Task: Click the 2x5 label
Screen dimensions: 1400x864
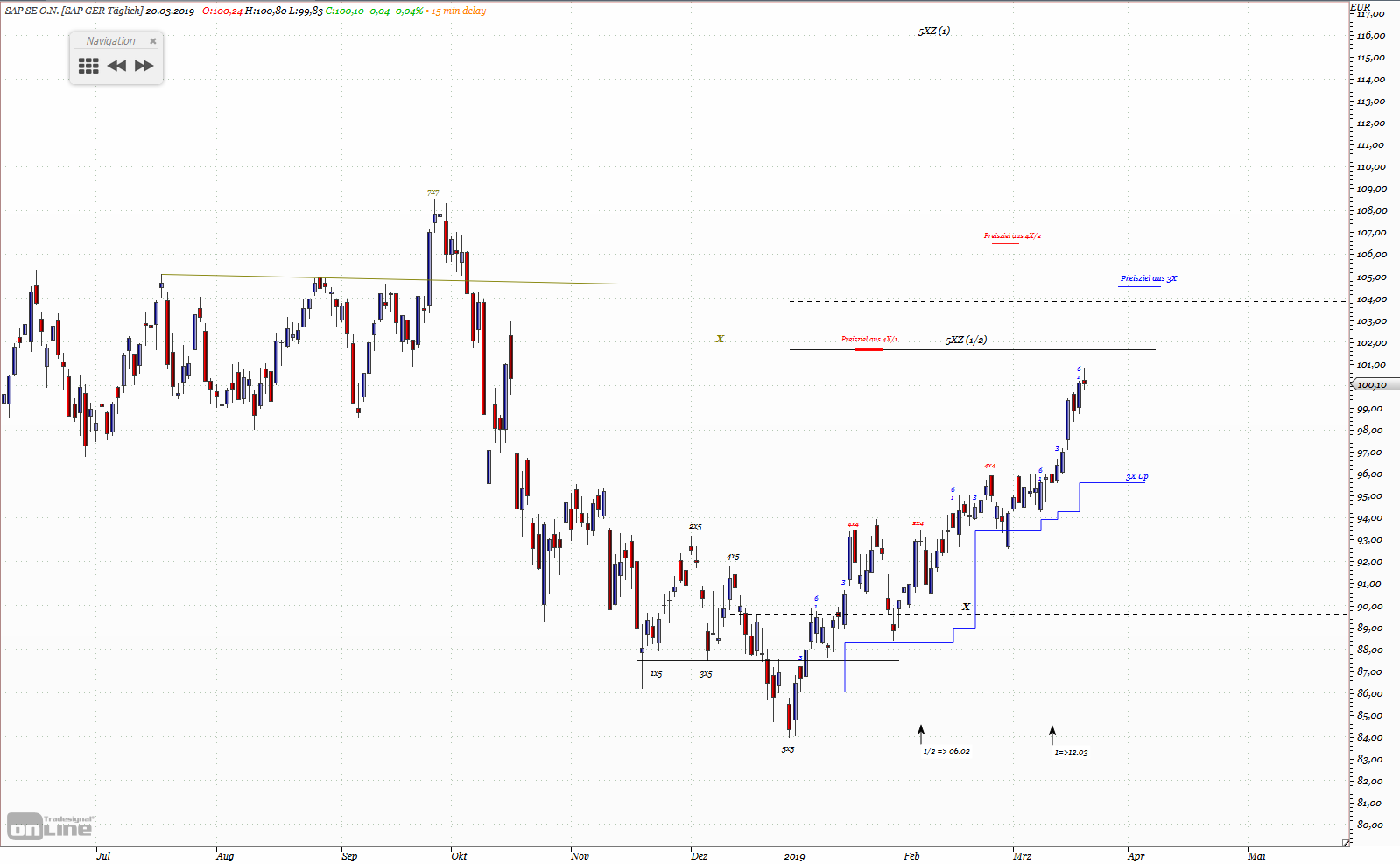Action: (x=695, y=526)
